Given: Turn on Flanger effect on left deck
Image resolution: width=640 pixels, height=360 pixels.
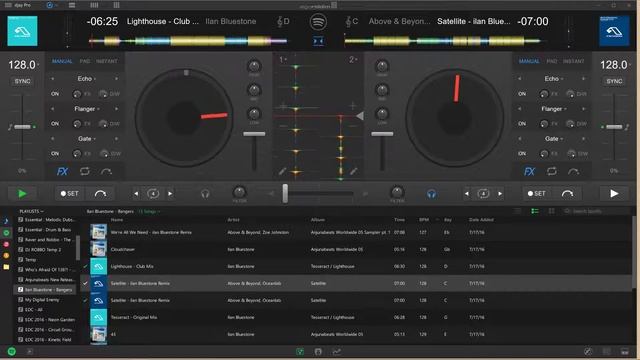Looking at the screenshot, I should coord(55,124).
